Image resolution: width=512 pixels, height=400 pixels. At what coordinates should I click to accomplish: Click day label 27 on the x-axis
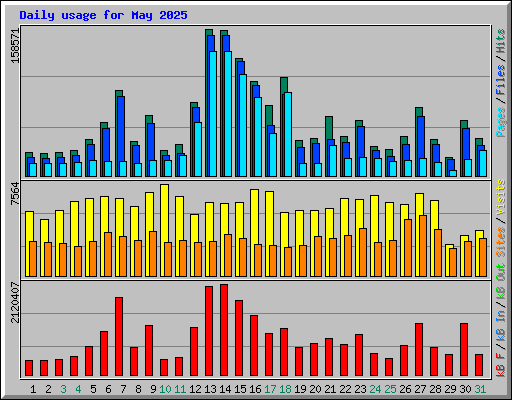point(420,389)
